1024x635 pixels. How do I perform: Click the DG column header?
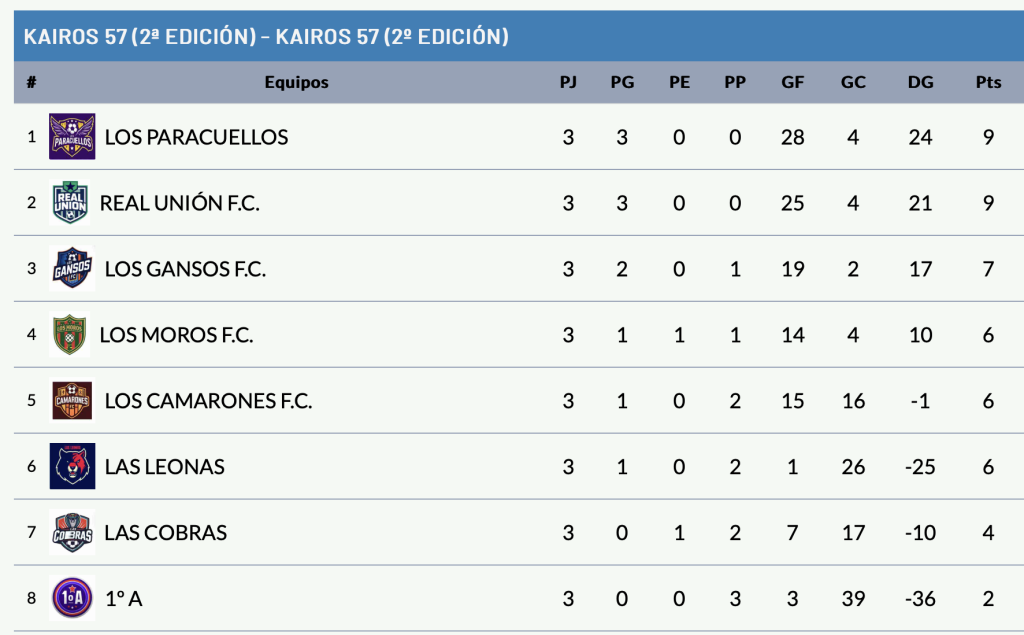coord(920,83)
